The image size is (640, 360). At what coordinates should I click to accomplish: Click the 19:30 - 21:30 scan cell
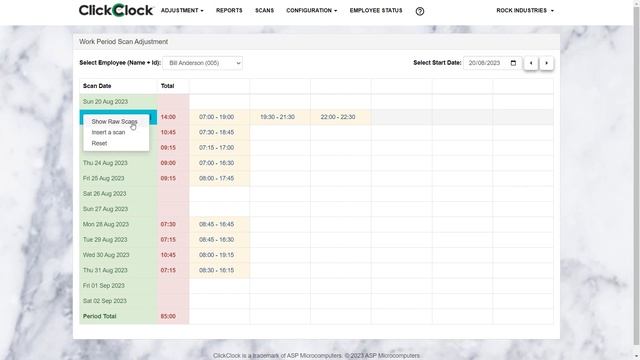pos(280,117)
